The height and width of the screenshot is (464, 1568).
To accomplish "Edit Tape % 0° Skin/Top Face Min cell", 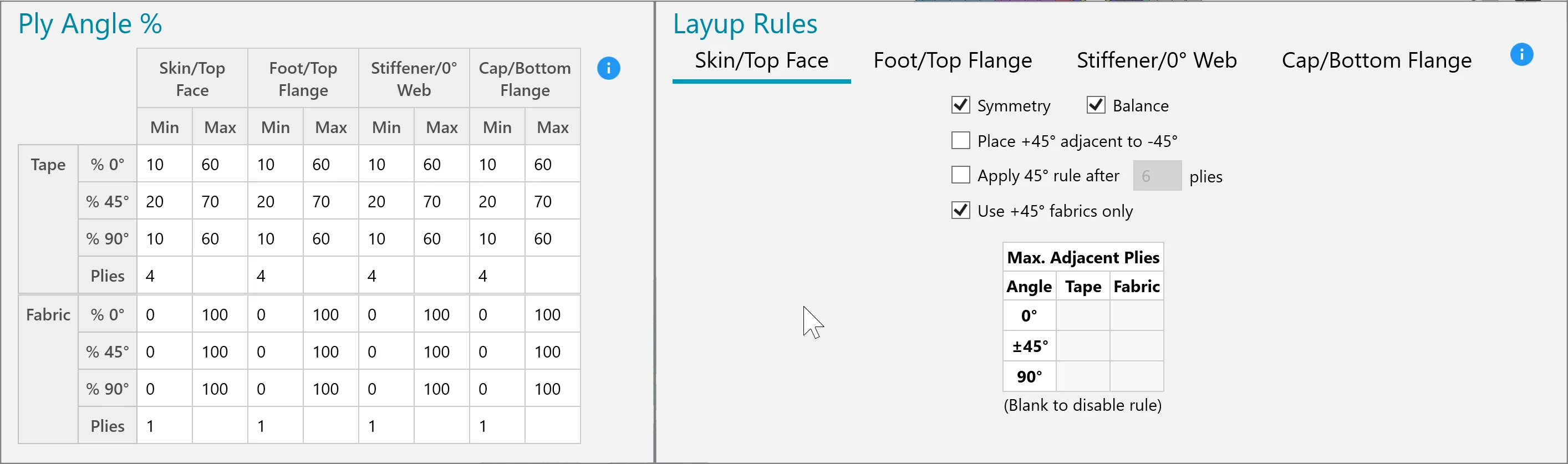I will (x=165, y=165).
